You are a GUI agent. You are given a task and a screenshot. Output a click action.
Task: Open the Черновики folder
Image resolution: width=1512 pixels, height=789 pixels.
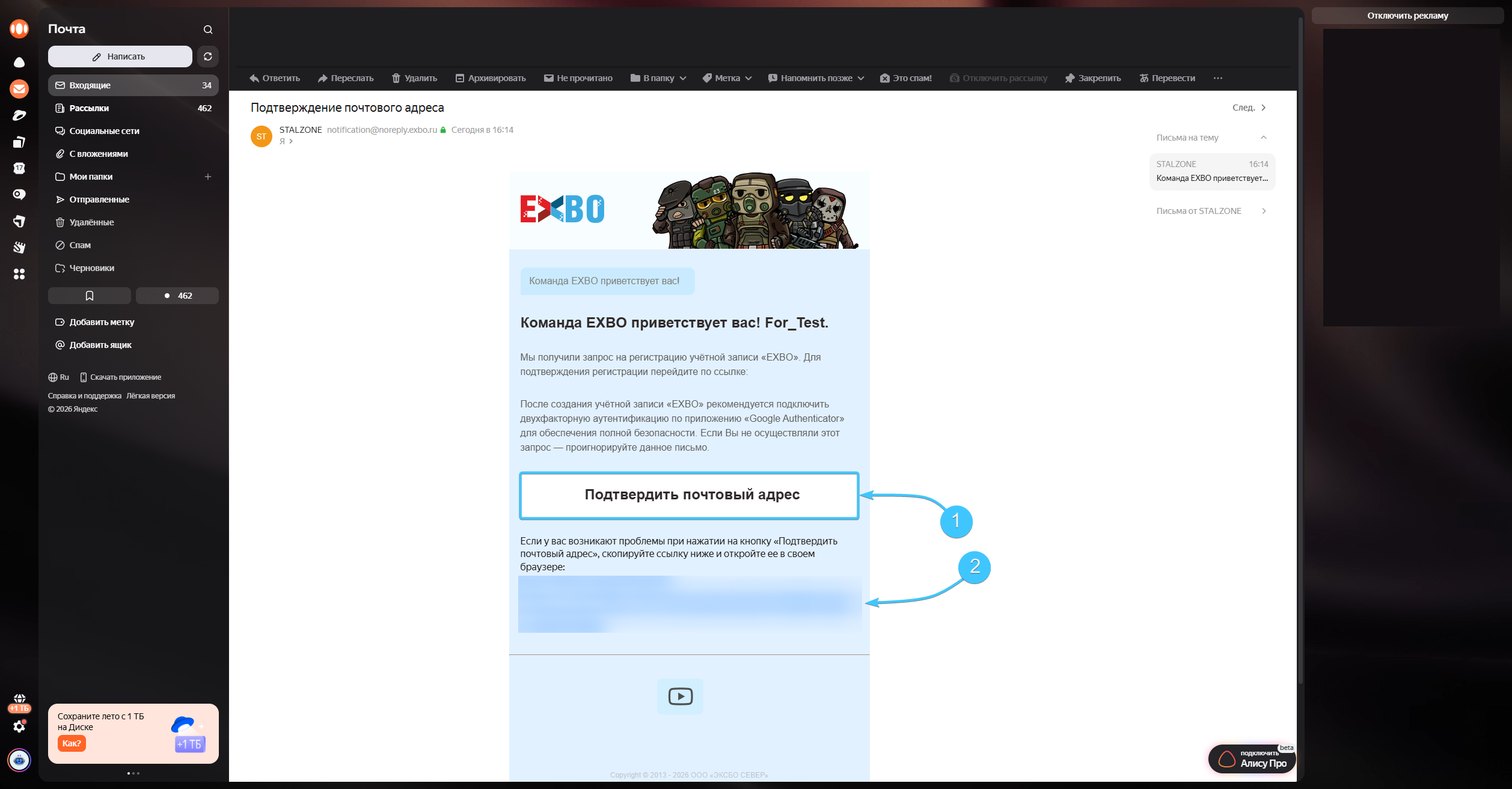pos(133,268)
